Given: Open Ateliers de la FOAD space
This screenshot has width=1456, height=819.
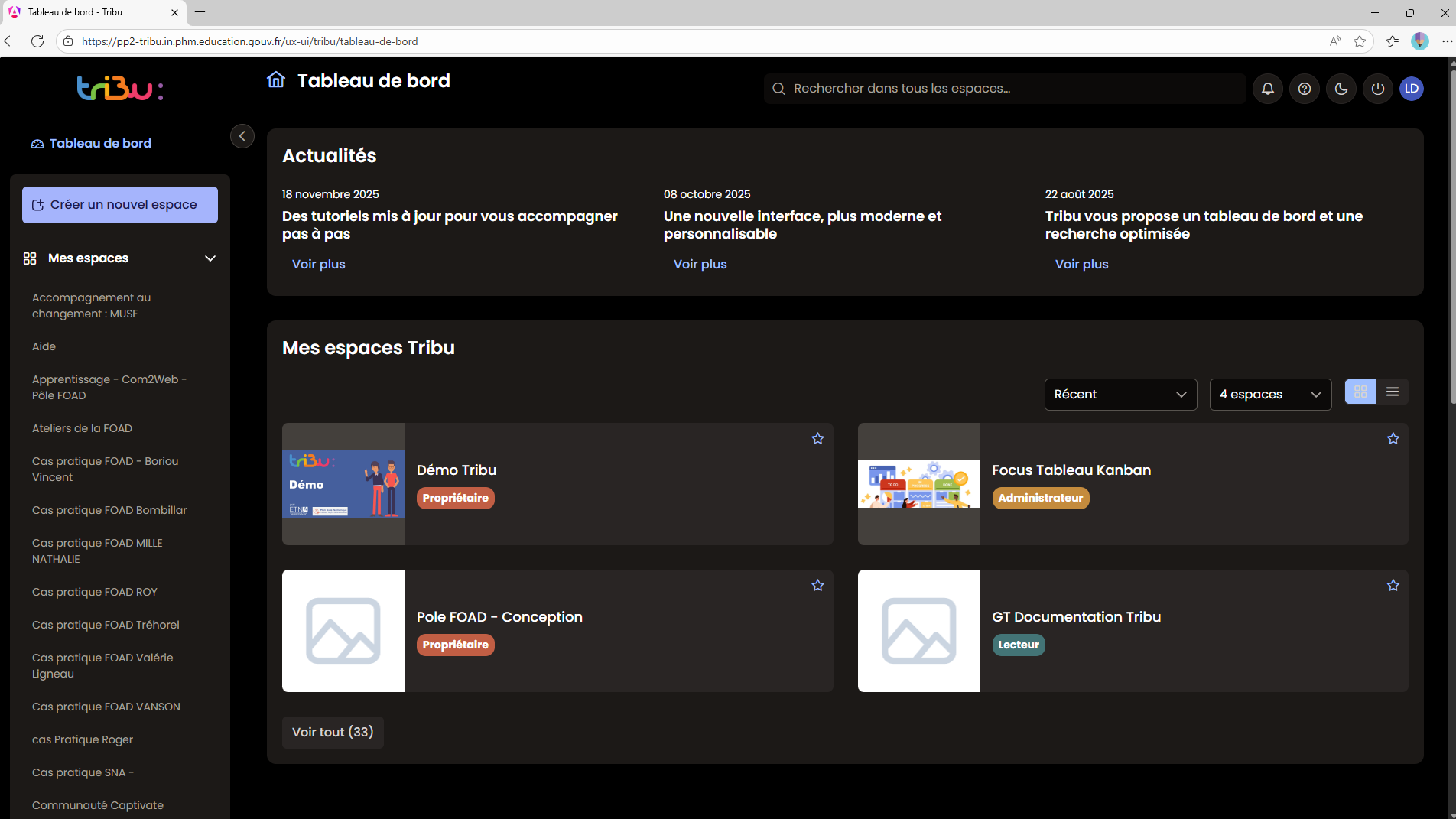Looking at the screenshot, I should click(82, 428).
